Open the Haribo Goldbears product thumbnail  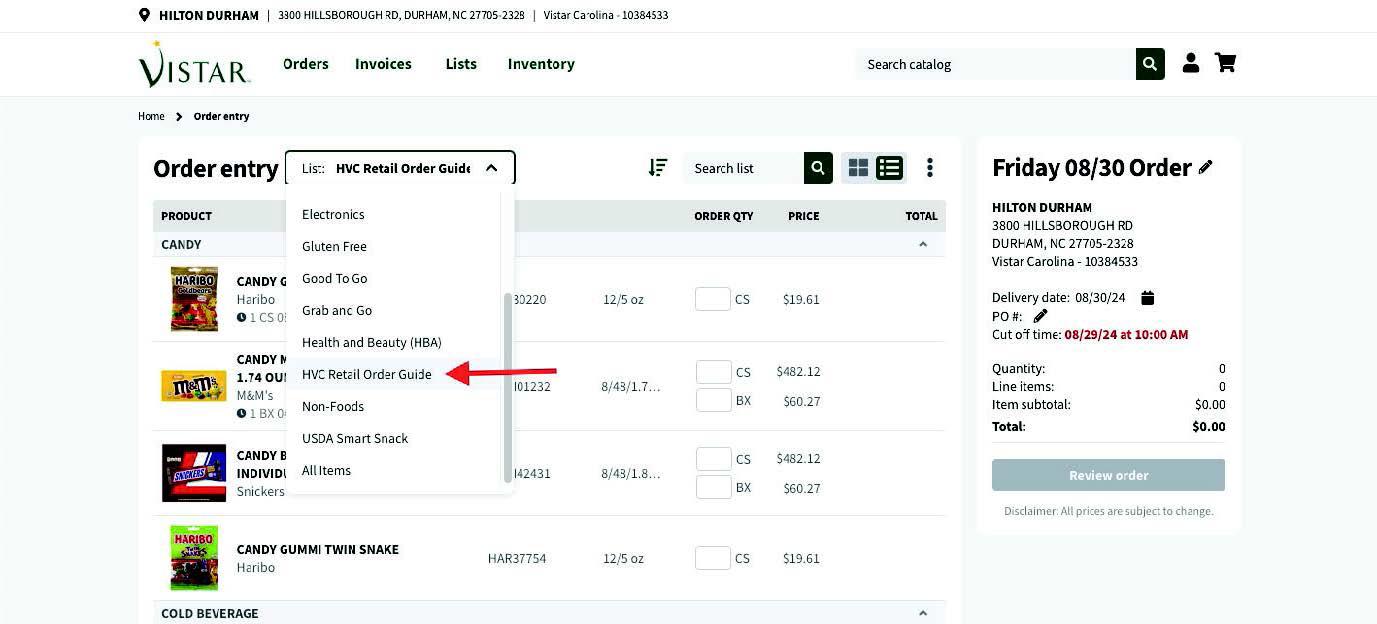click(x=194, y=299)
